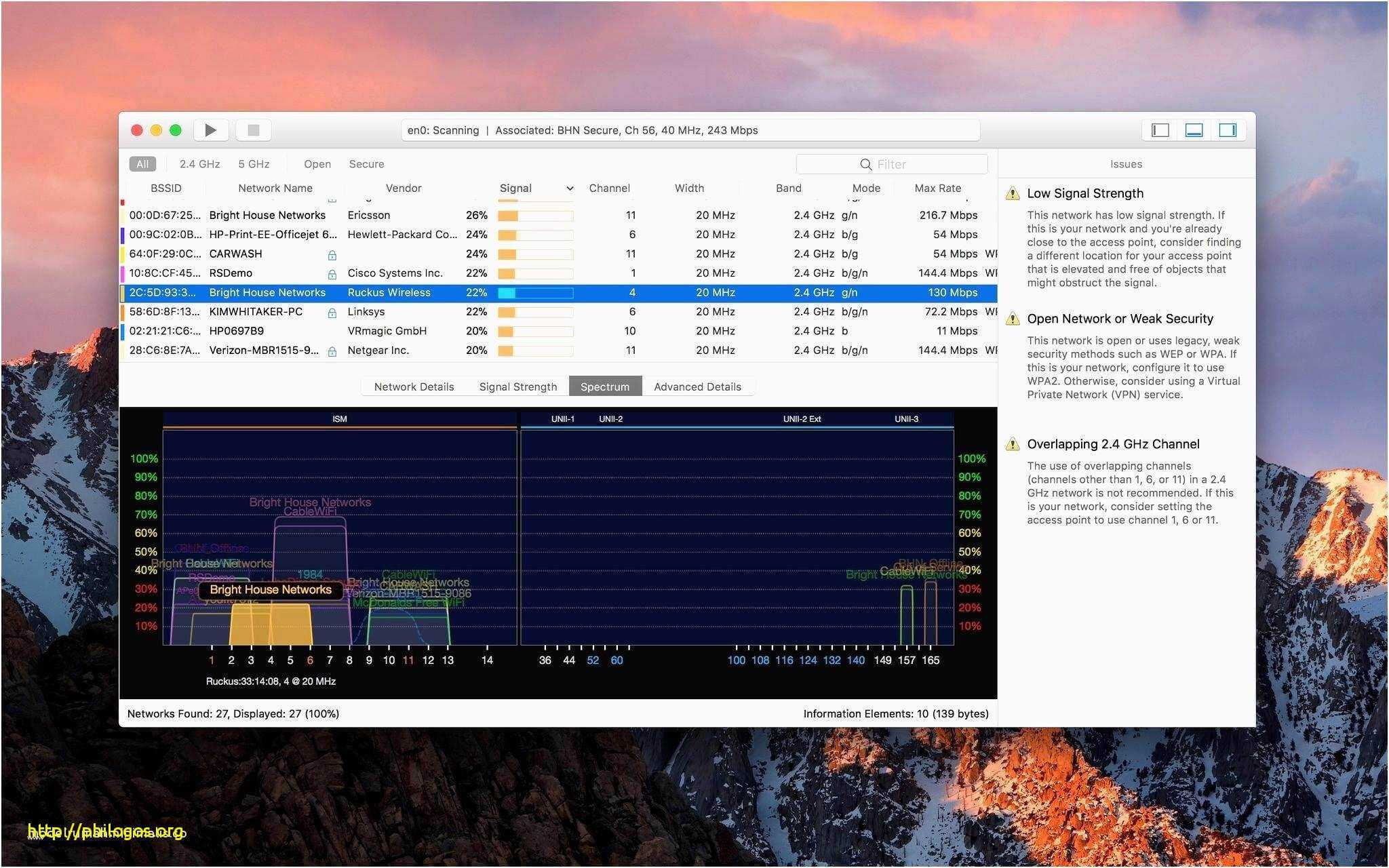Select the BHN Secure highlighted network row
The width and height of the screenshot is (1389, 868).
pos(557,292)
